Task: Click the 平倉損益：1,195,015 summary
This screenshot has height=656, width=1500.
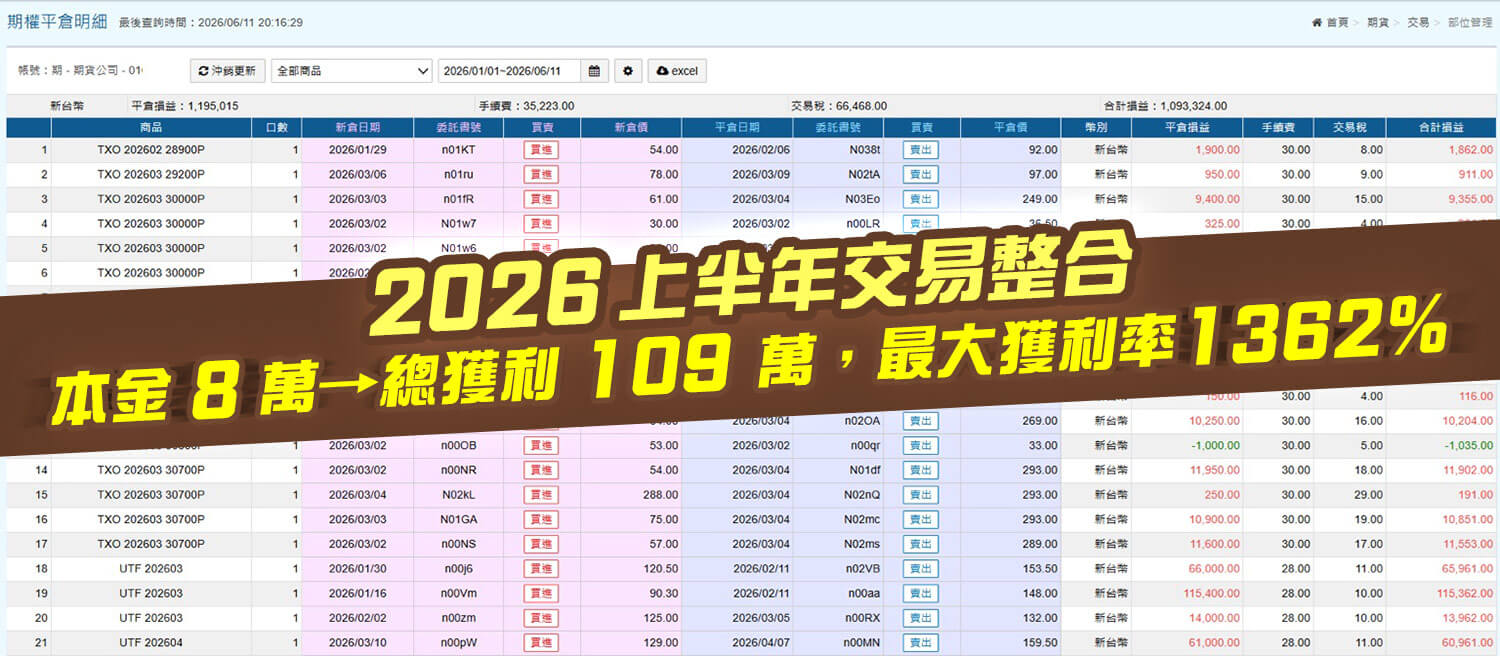Action: pos(185,106)
